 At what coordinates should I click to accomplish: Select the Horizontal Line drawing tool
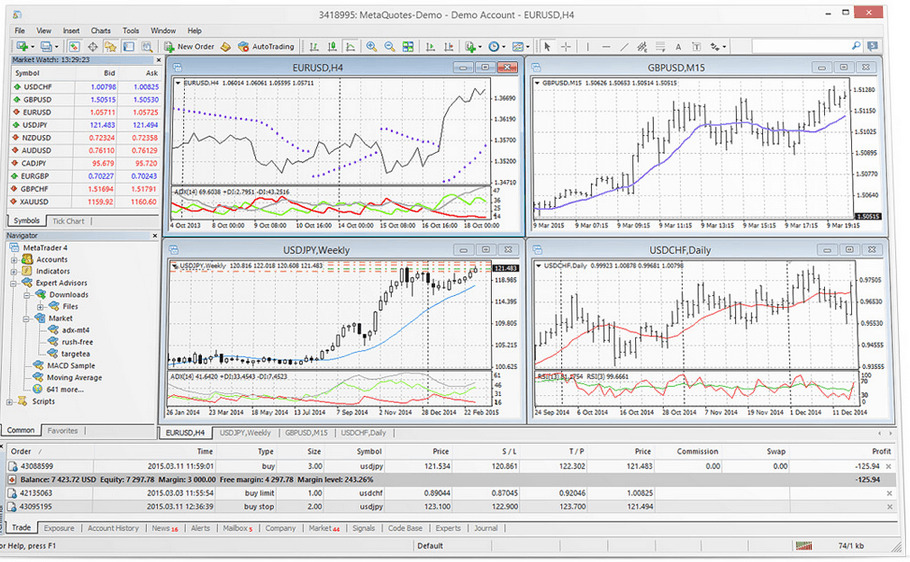pos(606,46)
